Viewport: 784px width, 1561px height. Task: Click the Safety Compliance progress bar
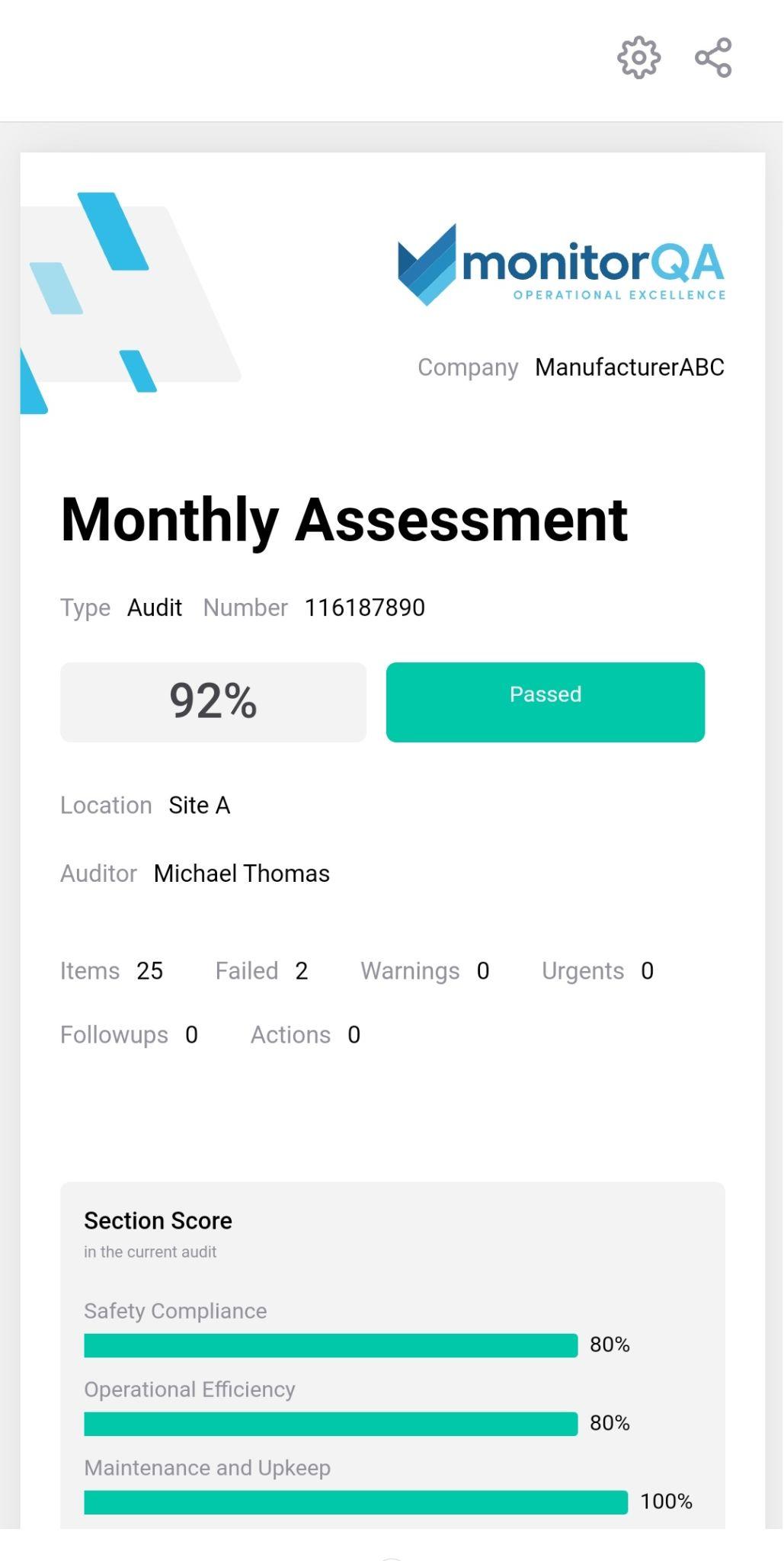(331, 1345)
